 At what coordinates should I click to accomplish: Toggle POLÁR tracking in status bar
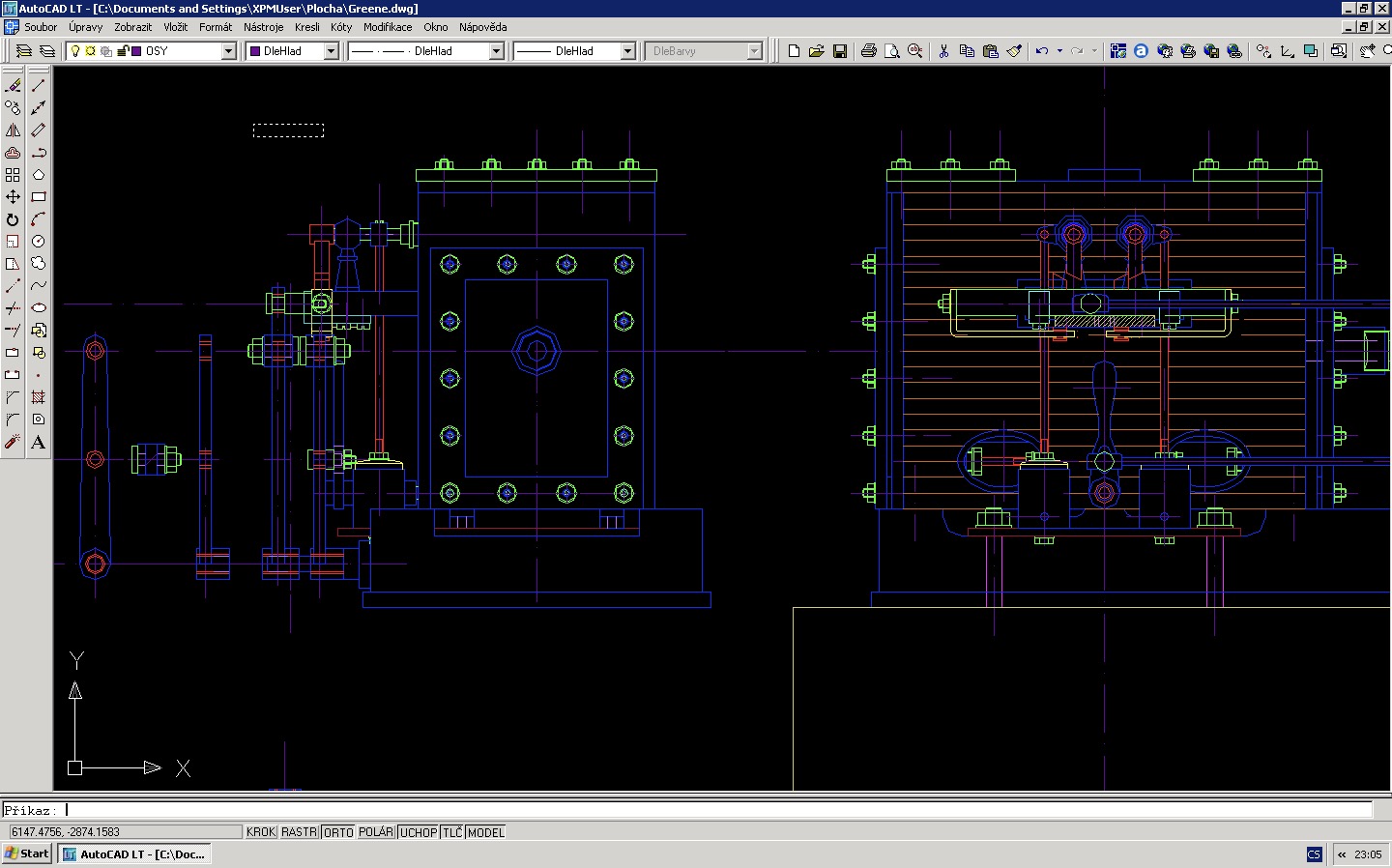pos(376,832)
